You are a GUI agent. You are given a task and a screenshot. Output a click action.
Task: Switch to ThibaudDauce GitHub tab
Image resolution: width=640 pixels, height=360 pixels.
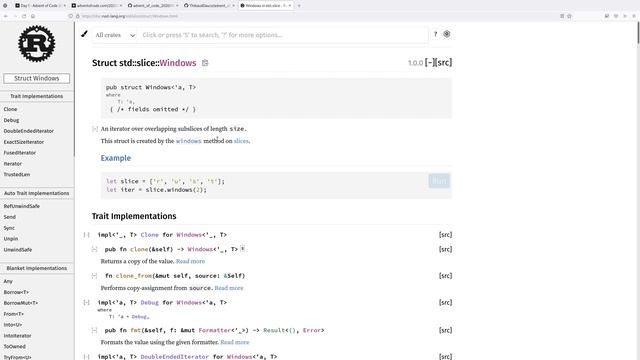(x=209, y=6)
